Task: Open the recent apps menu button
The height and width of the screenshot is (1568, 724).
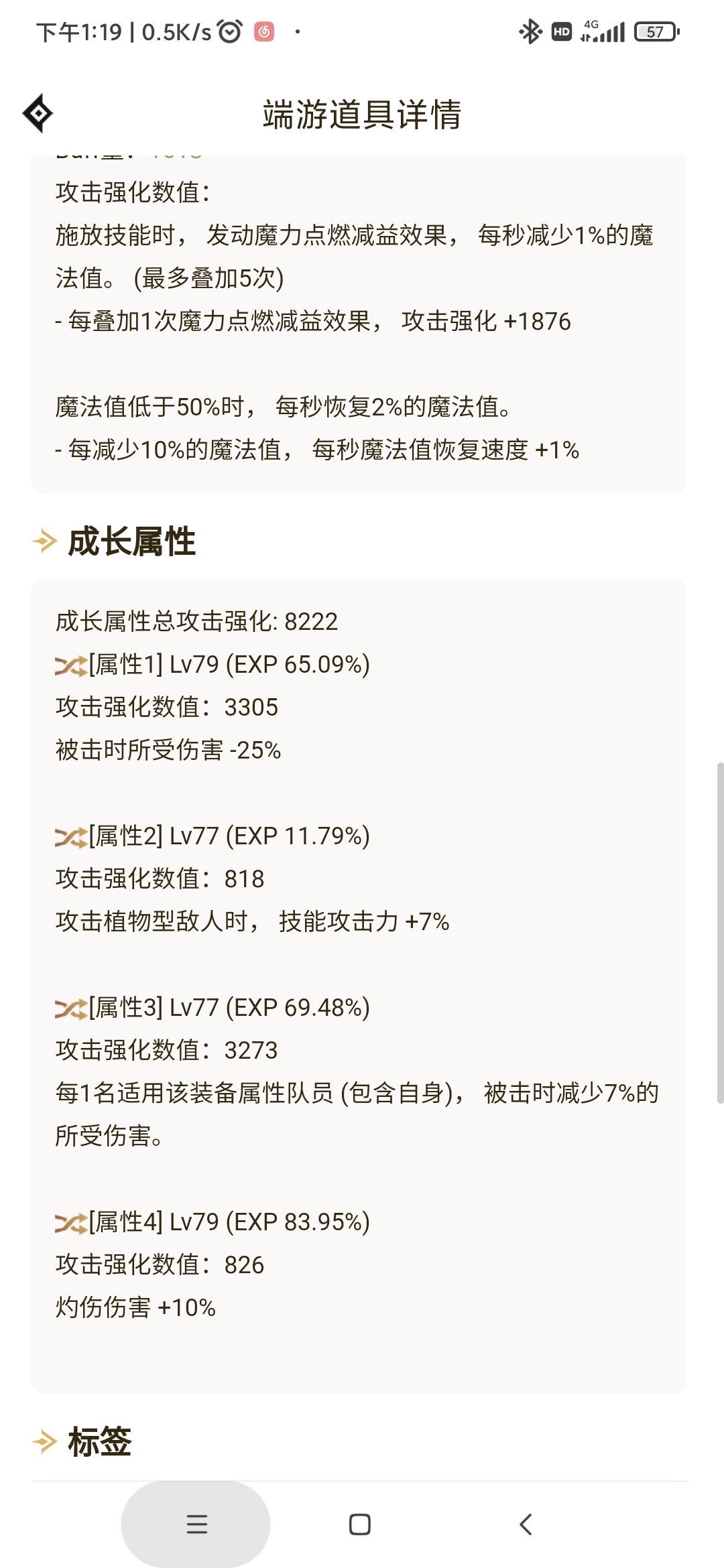Action: pos(196,1524)
